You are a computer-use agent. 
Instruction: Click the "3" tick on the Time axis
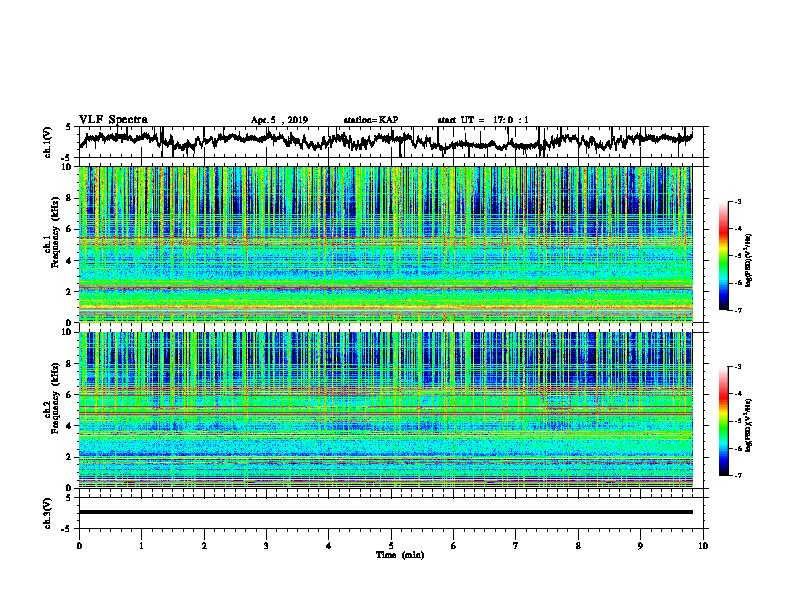click(x=266, y=546)
